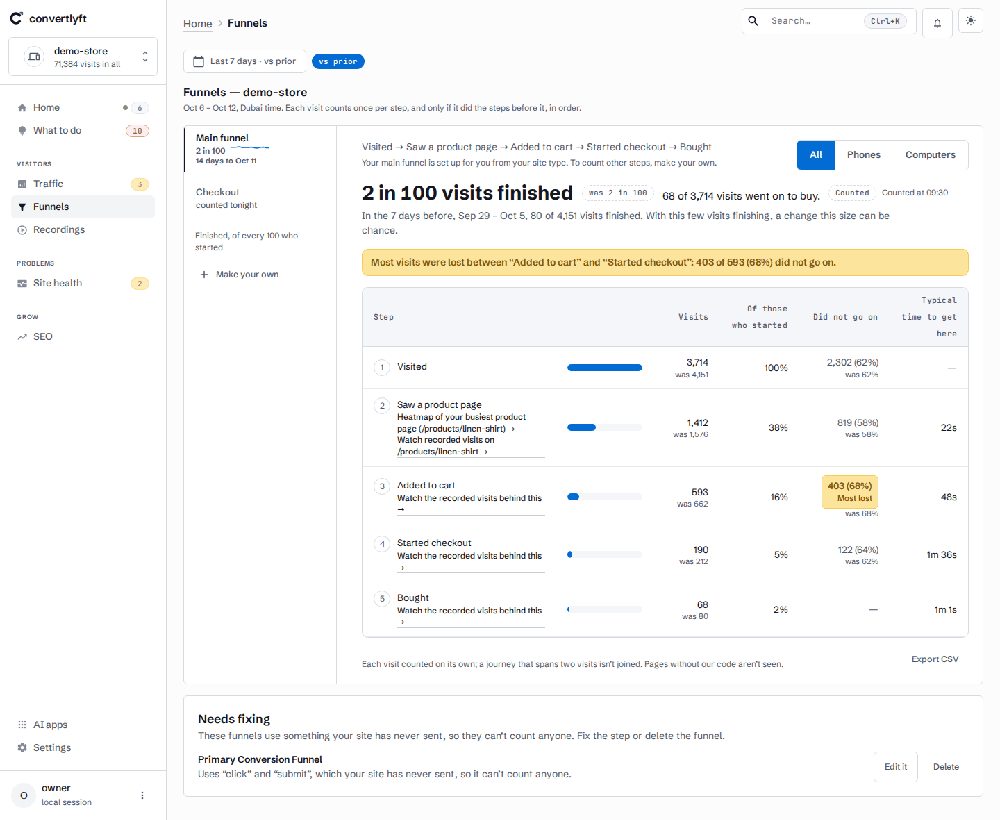Open Recordings in sidebar
This screenshot has width=1000, height=820.
[83, 230]
